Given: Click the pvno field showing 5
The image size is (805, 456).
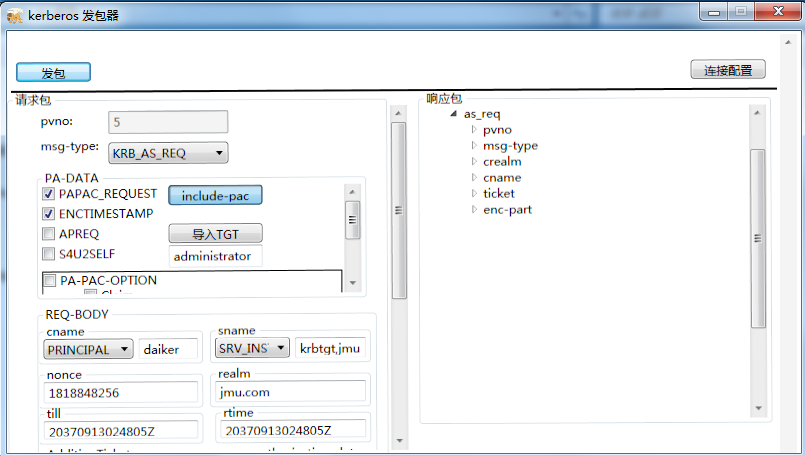Looking at the screenshot, I should pos(168,122).
